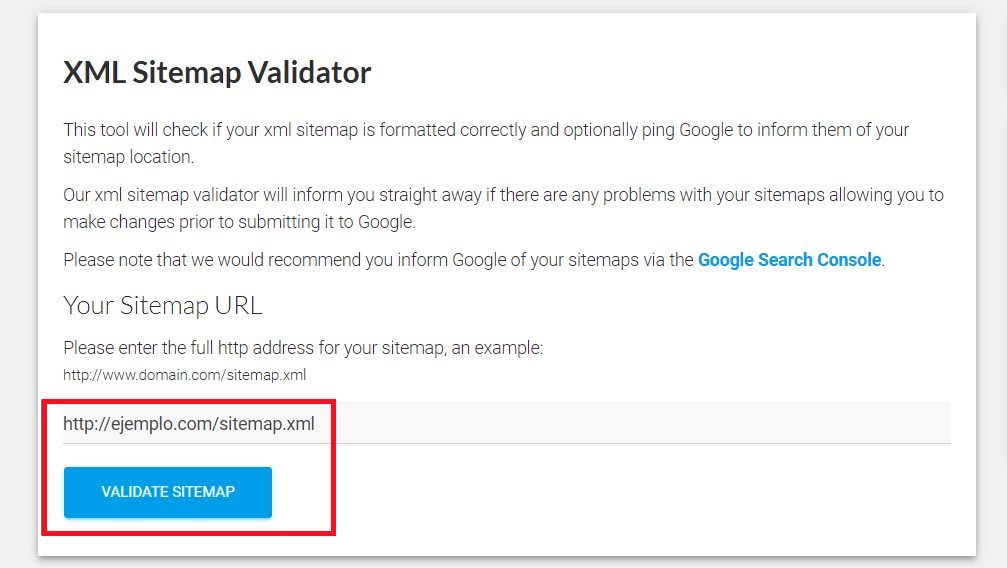
Task: Click the line starting "make changes prior to submitting"
Action: pos(238,221)
